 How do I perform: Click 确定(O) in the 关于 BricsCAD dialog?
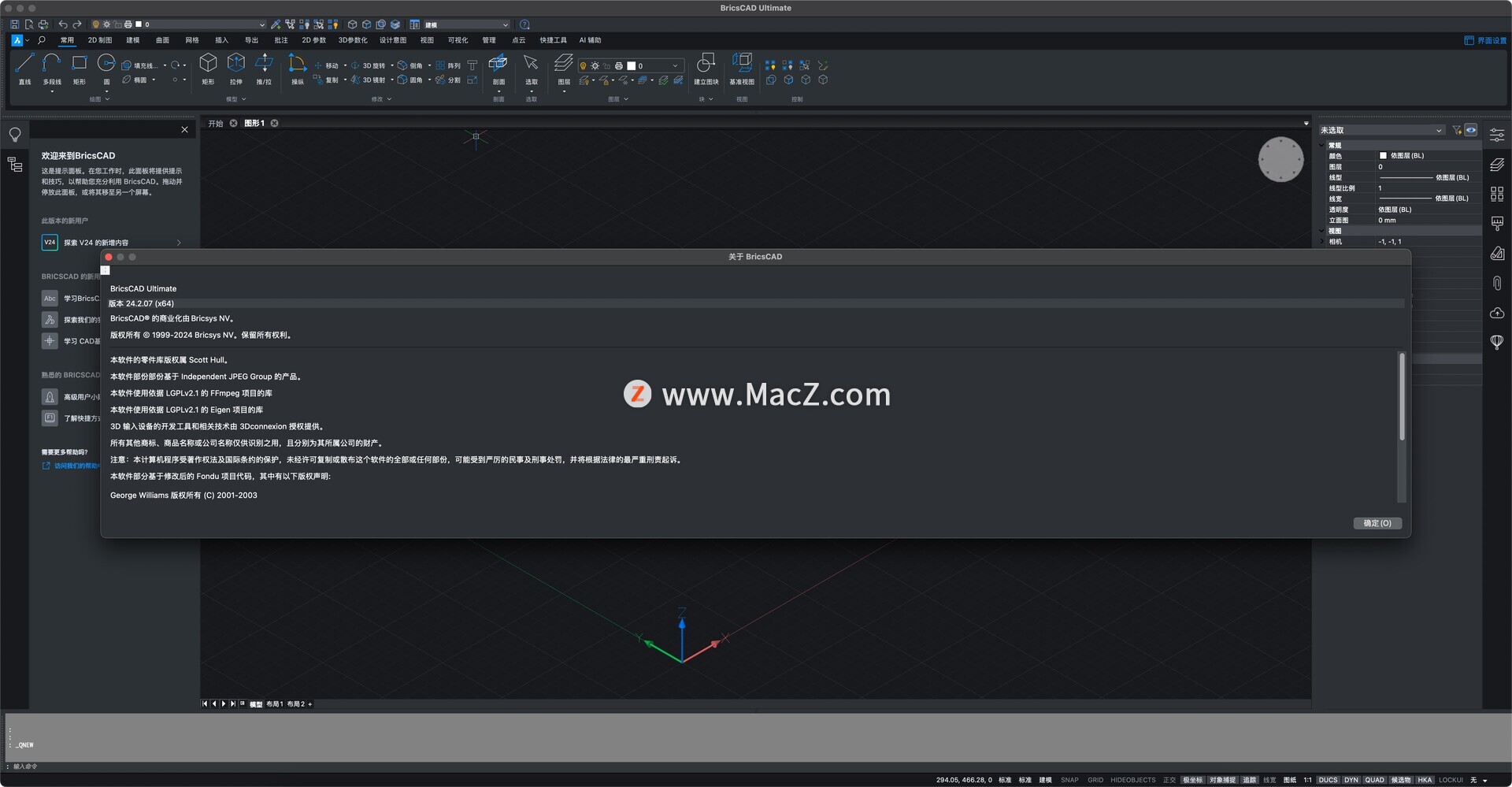pos(1377,523)
